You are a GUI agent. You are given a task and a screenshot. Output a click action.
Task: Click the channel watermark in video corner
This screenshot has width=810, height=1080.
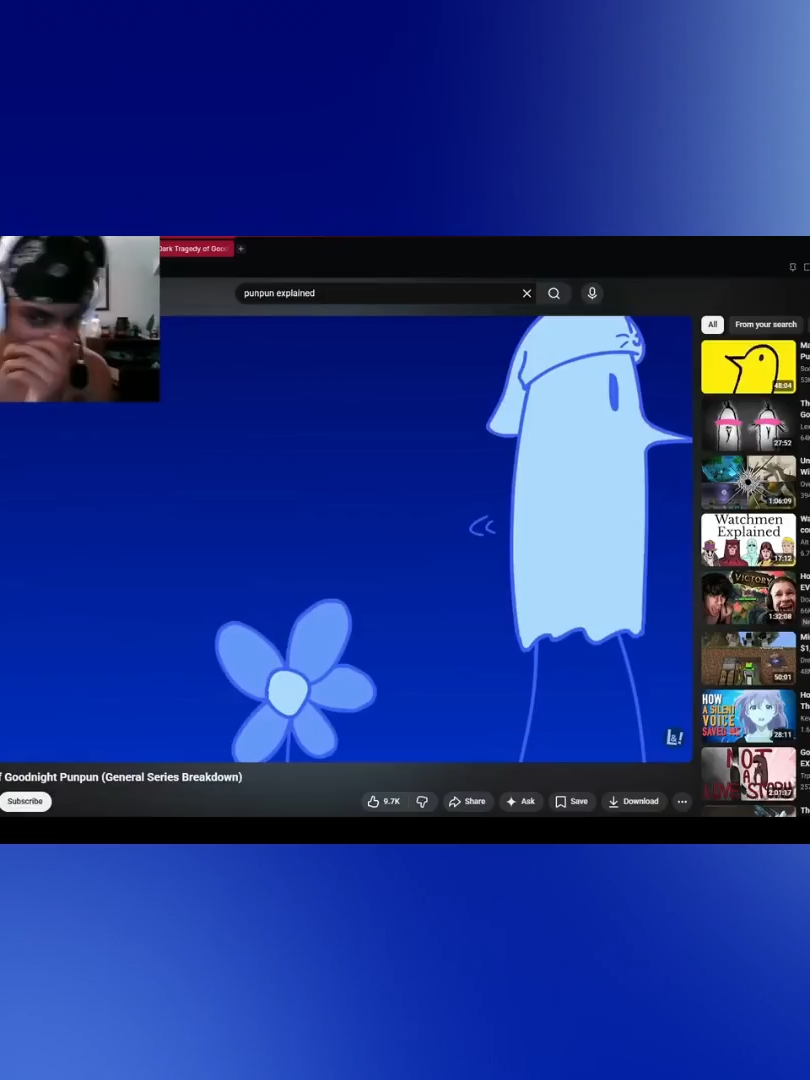(674, 738)
